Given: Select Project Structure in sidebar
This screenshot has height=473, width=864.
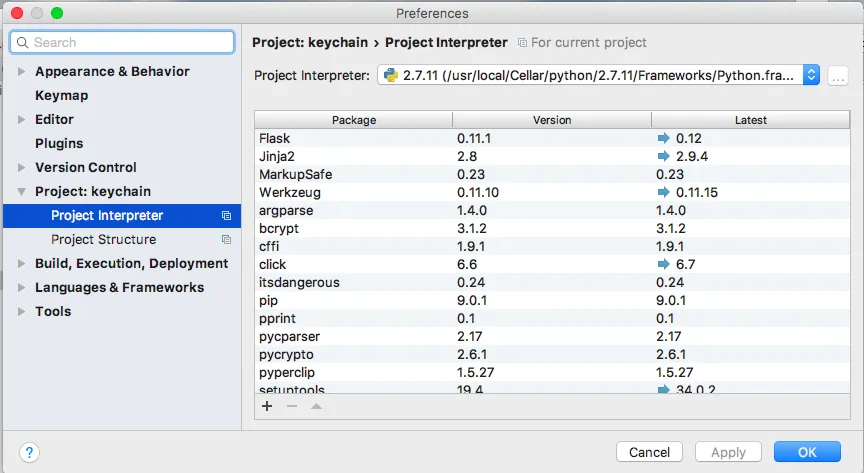Looking at the screenshot, I should click(x=103, y=240).
